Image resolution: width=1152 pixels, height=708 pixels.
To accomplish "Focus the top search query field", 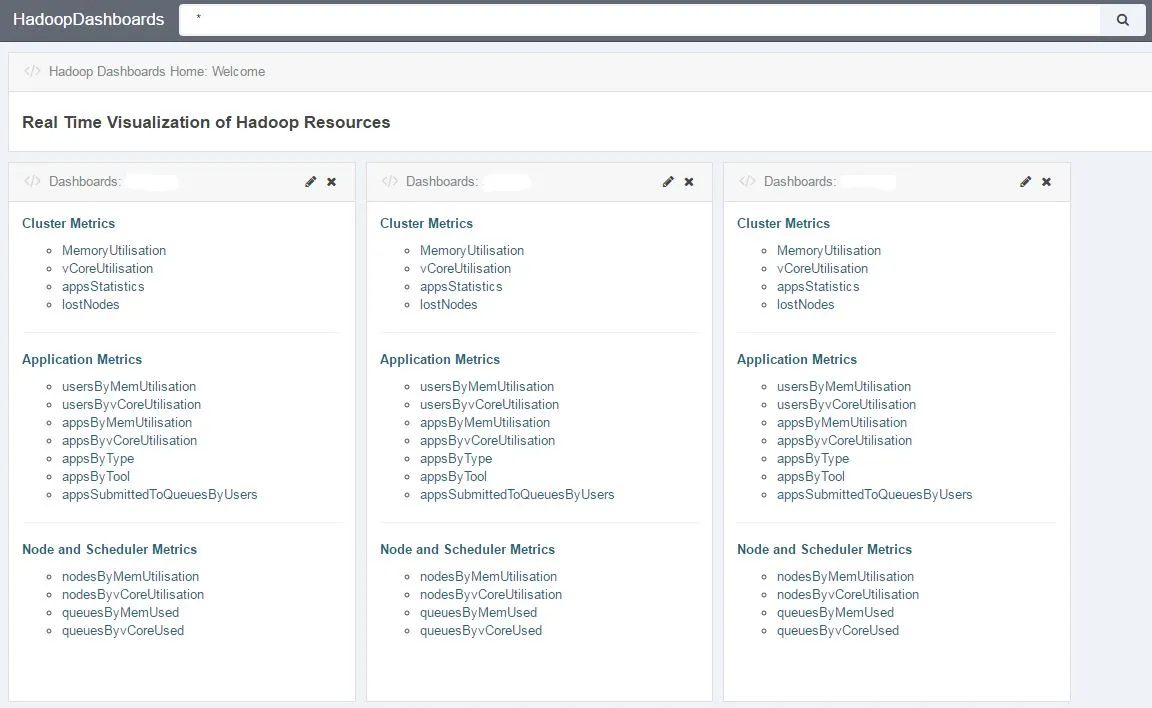I will click(x=639, y=20).
